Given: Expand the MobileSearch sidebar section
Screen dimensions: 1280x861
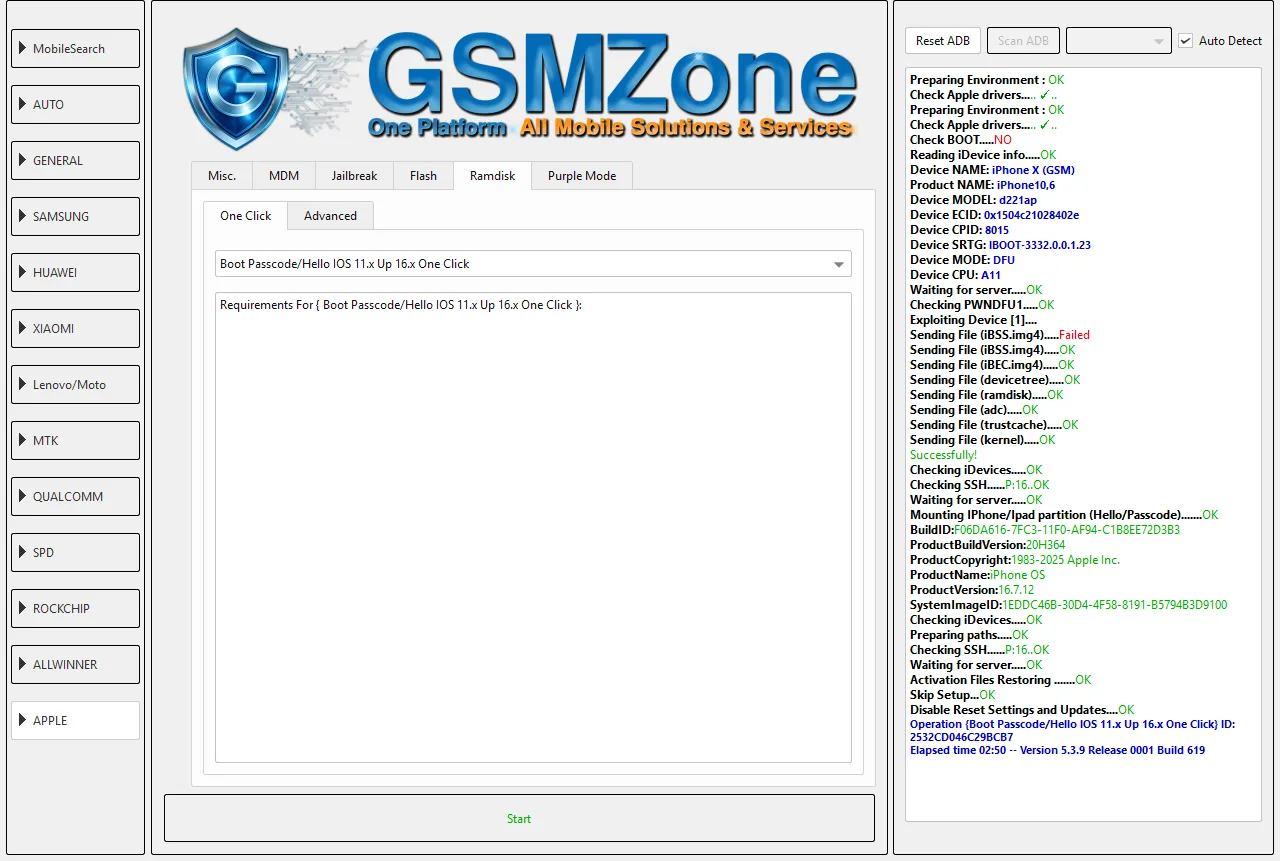Looking at the screenshot, I should (75, 49).
